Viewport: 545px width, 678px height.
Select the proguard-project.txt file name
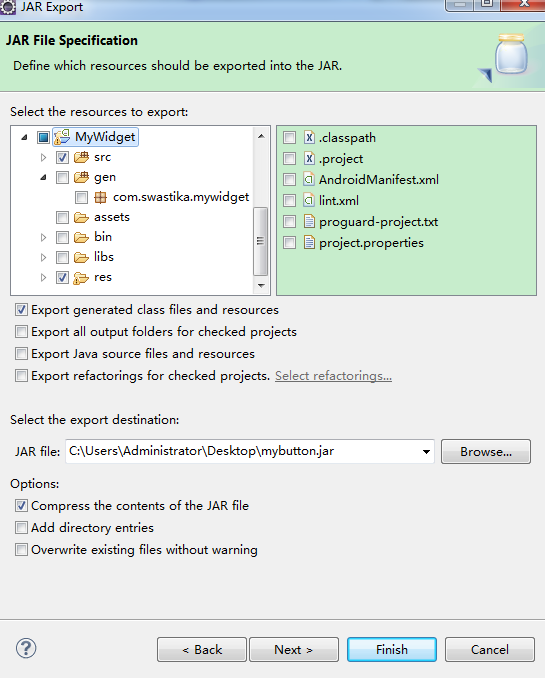click(378, 222)
